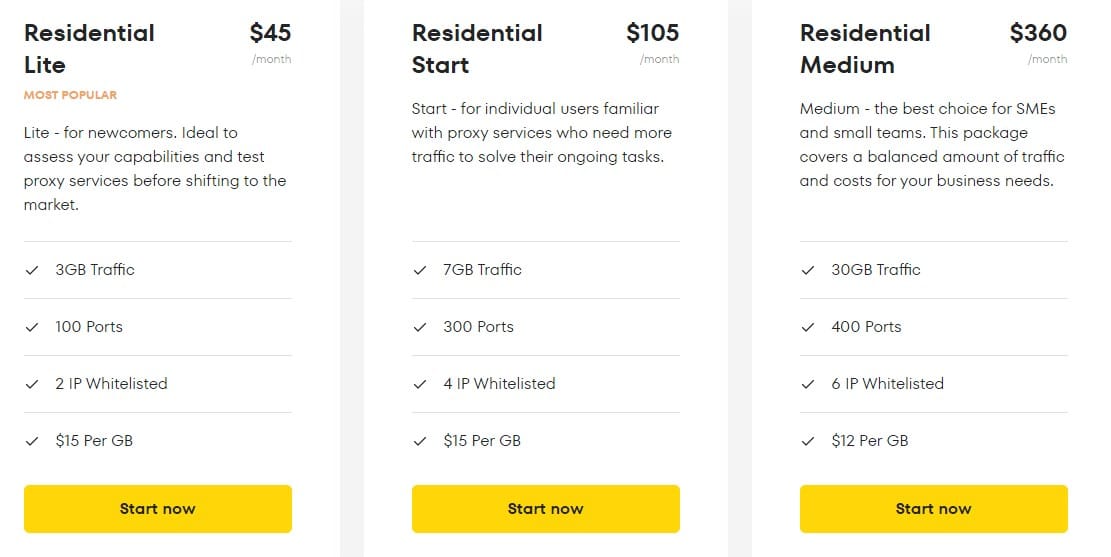Click checkmark icon beside 30GB Traffic
The image size is (1111, 557).
tap(808, 270)
